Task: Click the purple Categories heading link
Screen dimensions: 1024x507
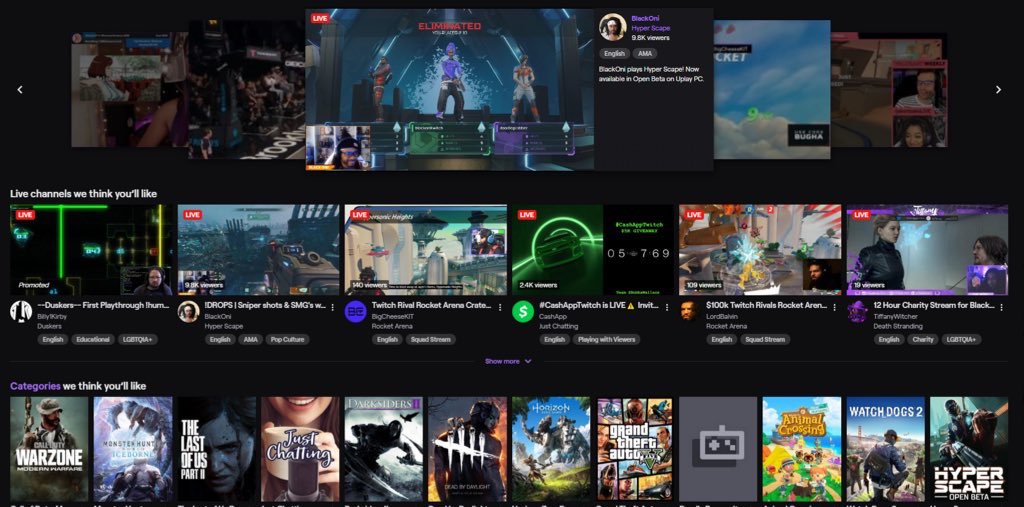Action: (35, 386)
